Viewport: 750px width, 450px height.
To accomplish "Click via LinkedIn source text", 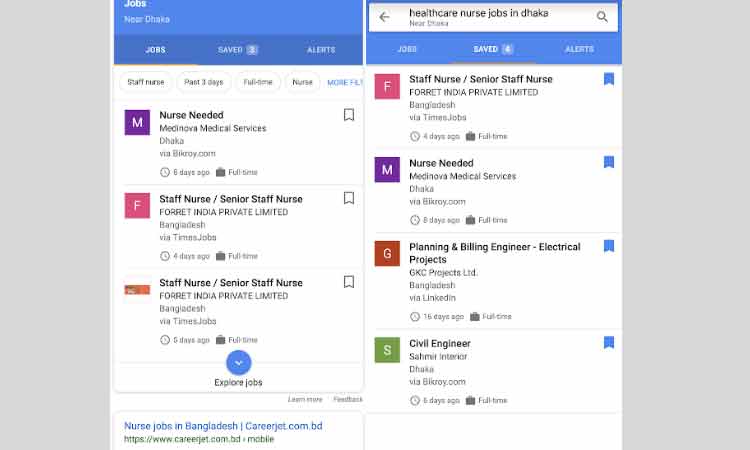I will [x=432, y=298].
